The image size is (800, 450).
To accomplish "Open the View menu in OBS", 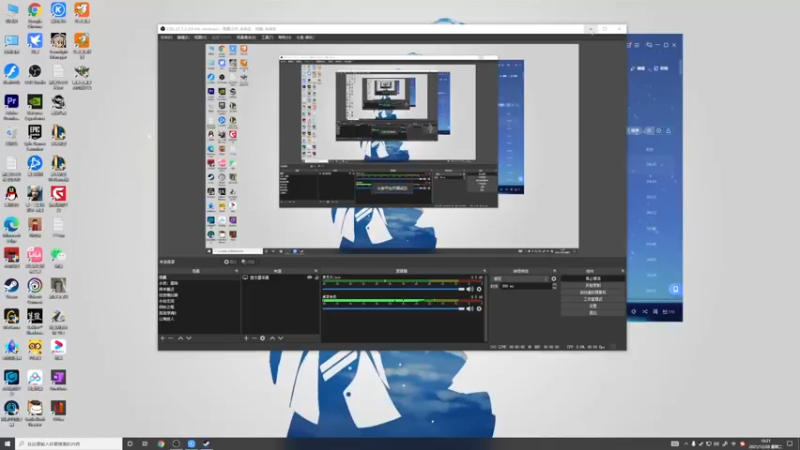I will click(200, 38).
